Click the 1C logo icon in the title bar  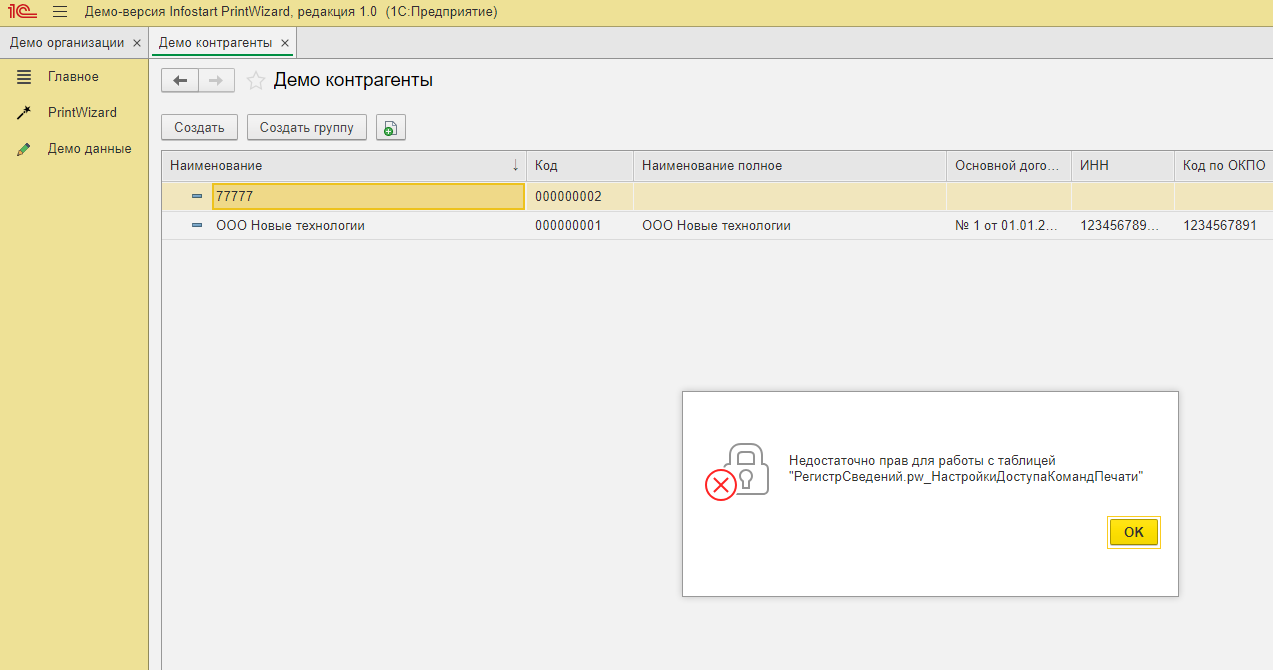22,12
